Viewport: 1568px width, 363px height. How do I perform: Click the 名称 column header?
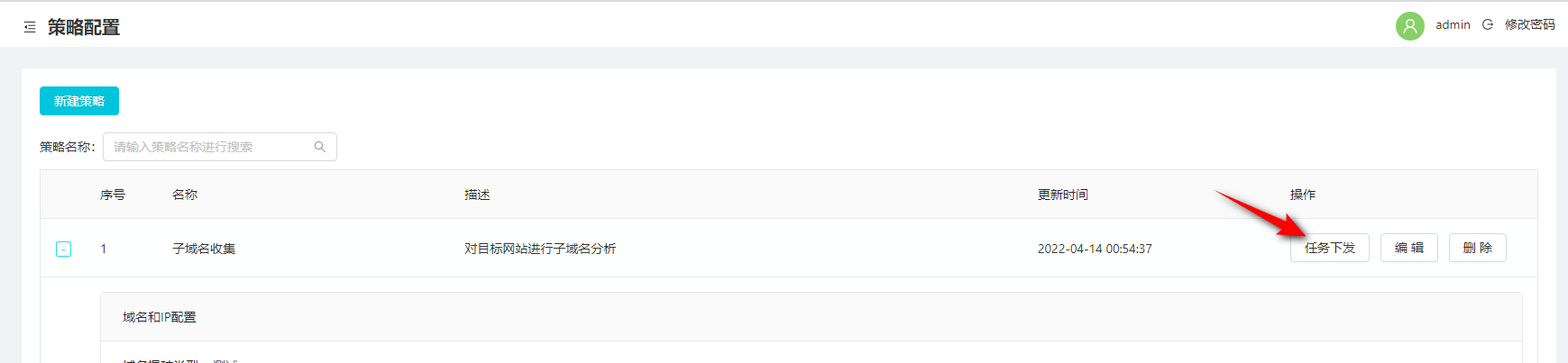click(185, 195)
